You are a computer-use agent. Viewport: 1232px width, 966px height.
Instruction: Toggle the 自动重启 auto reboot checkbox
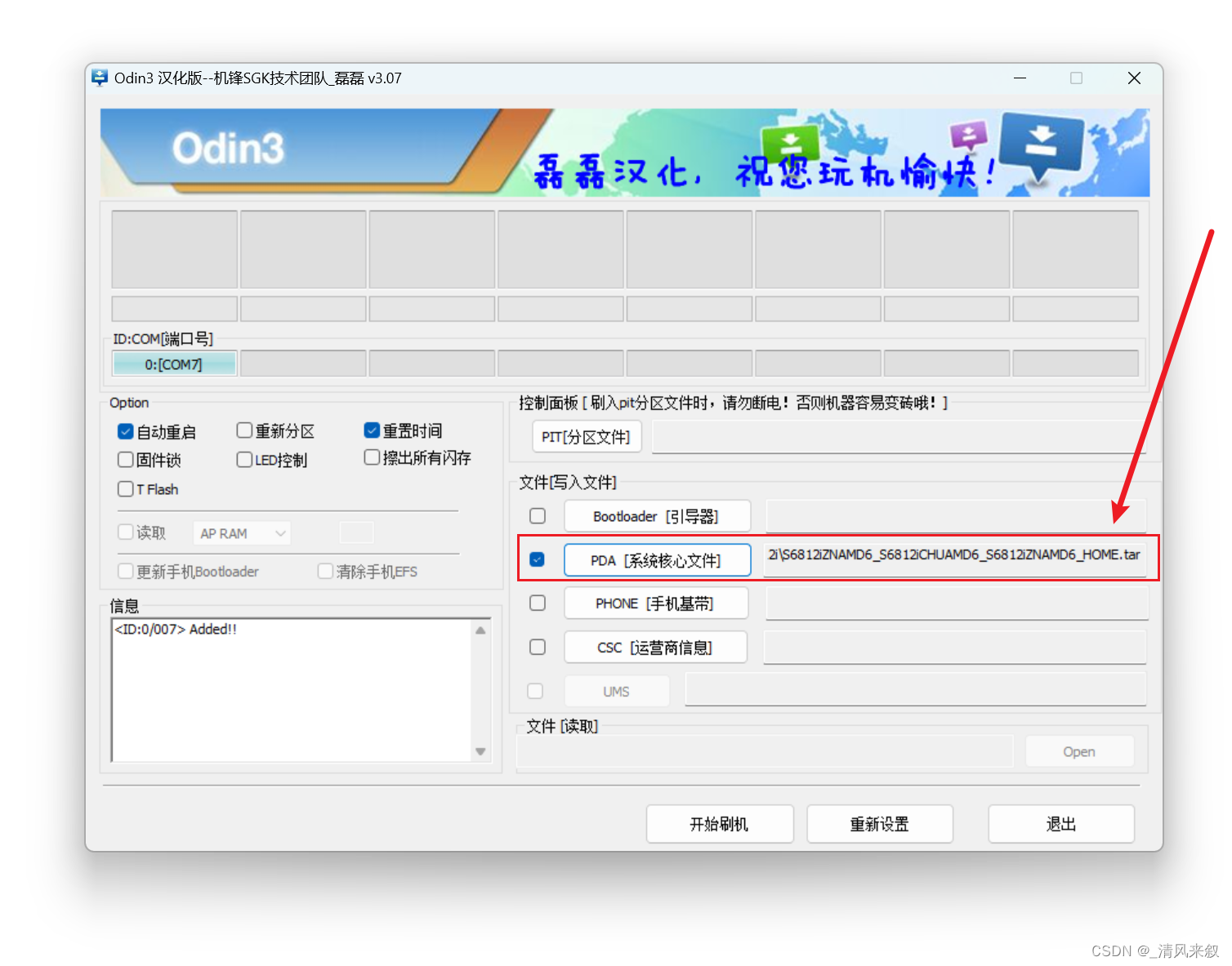[x=126, y=431]
